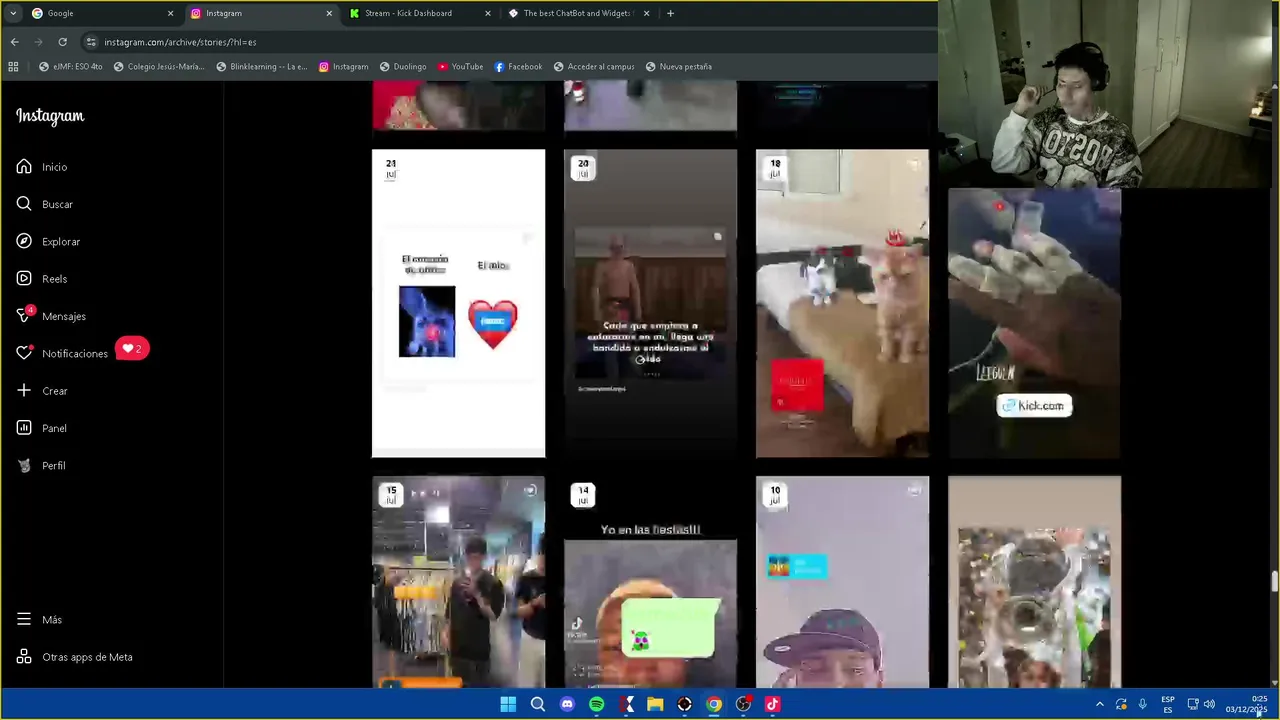This screenshot has height=720, width=1280.
Task: Open the Chrome apps grid shortcut
Action: (13, 67)
